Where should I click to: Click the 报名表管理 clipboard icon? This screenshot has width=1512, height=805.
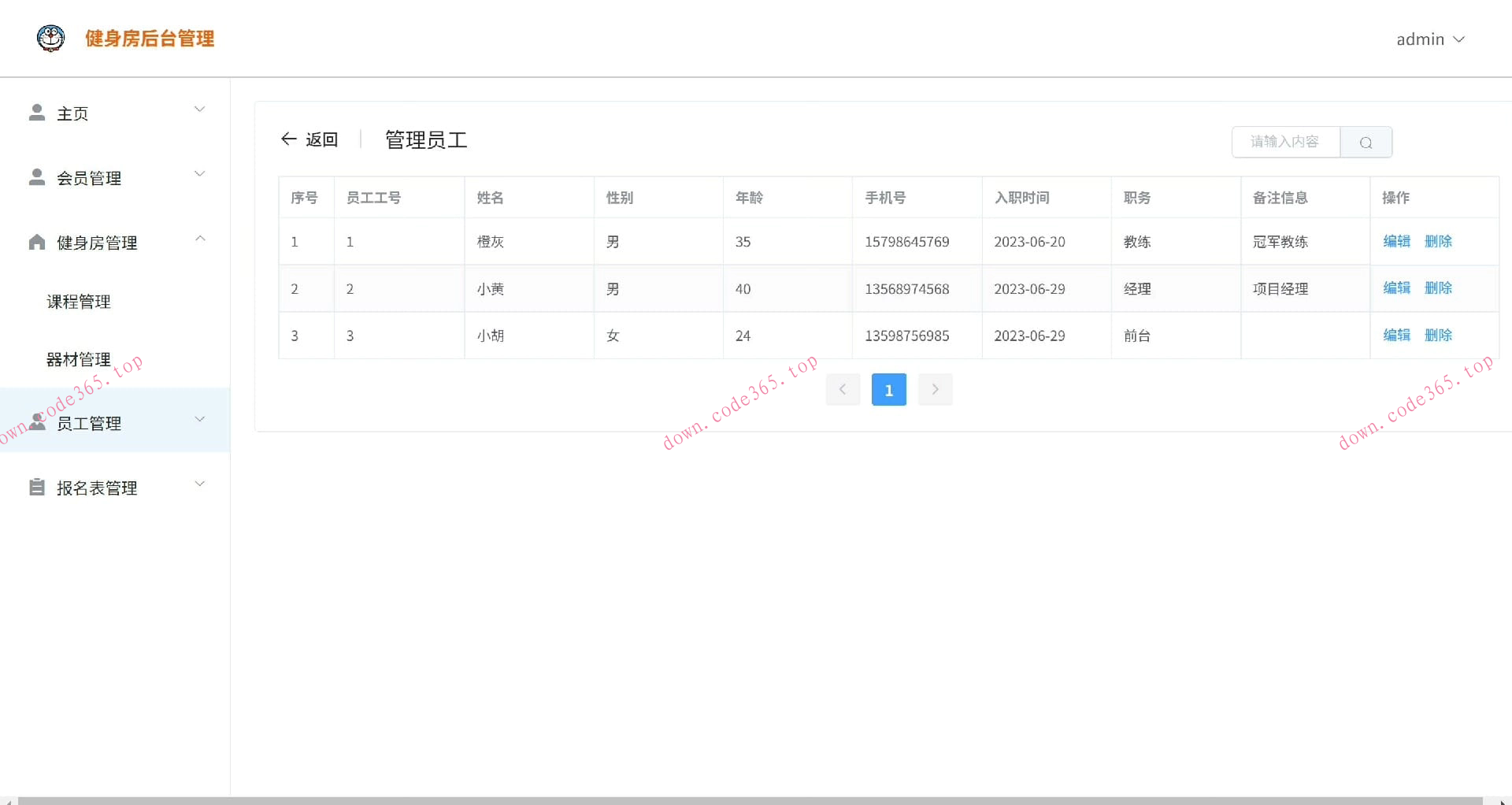coord(36,487)
